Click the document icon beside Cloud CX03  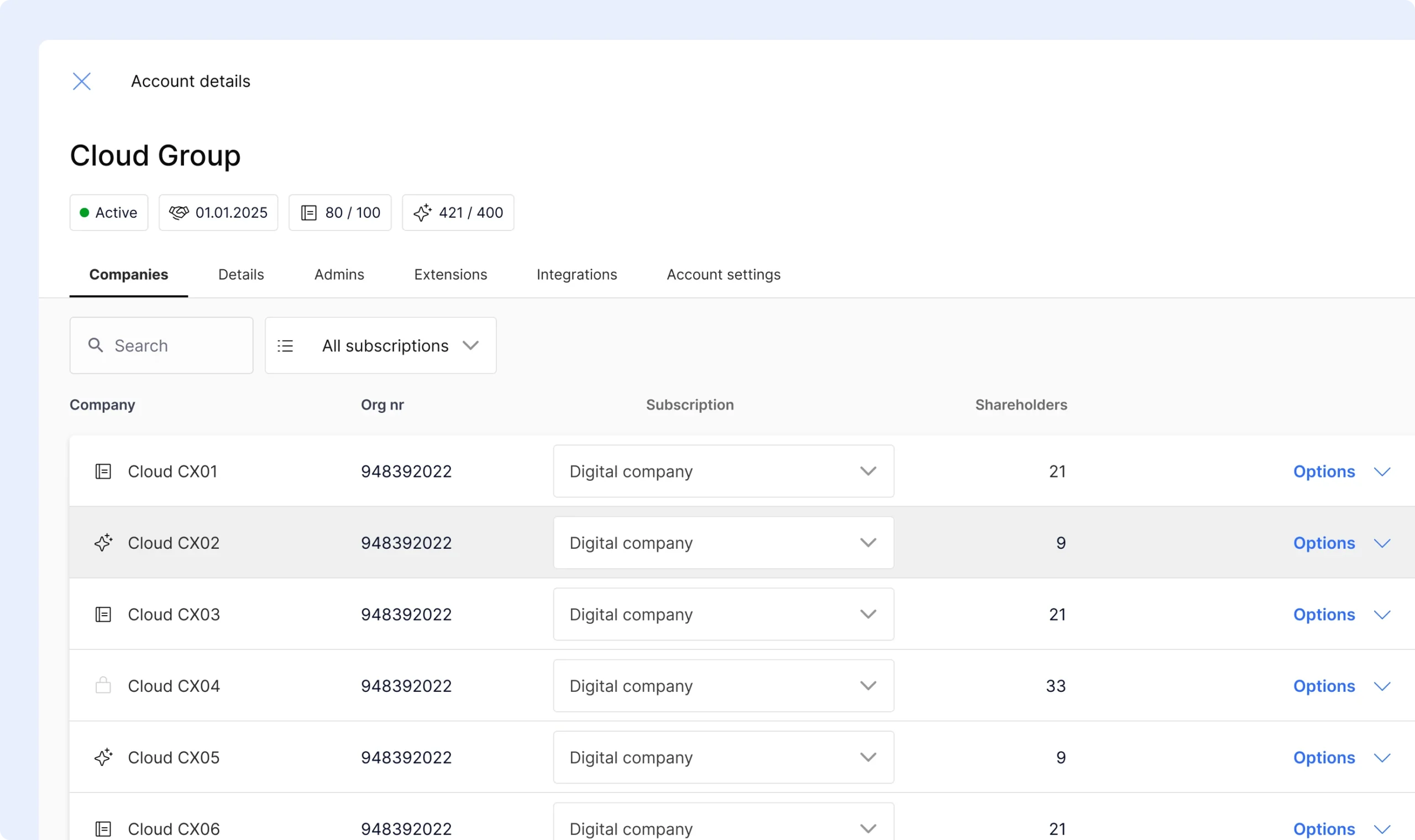[x=103, y=615]
